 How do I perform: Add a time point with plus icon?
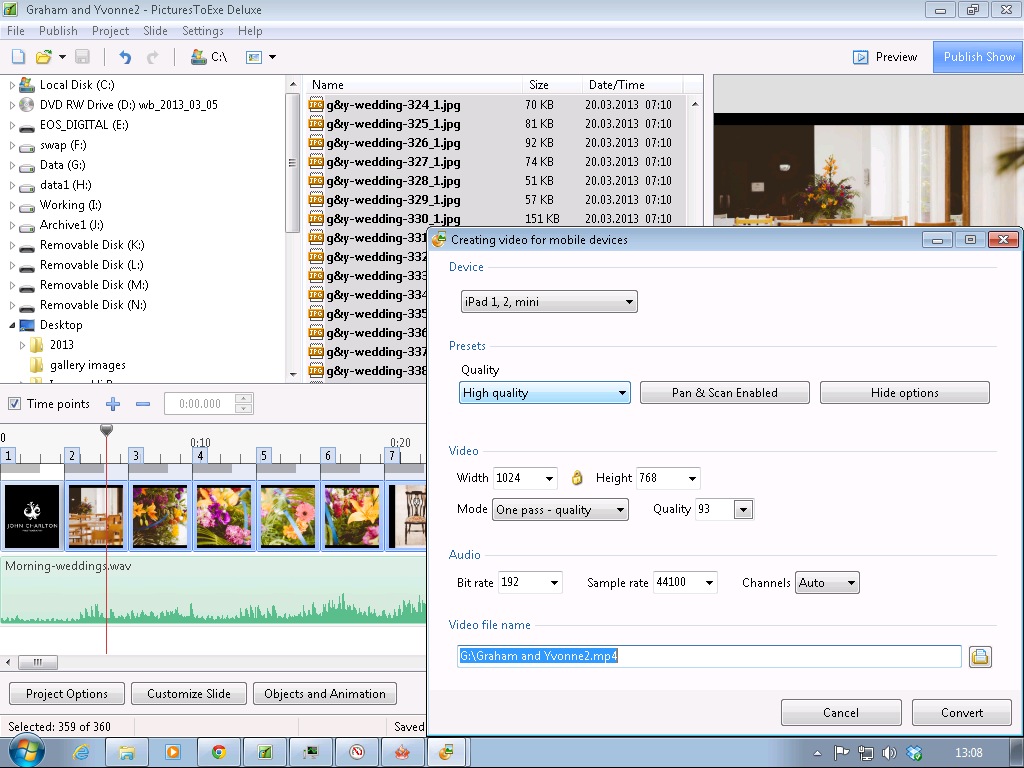pos(113,404)
